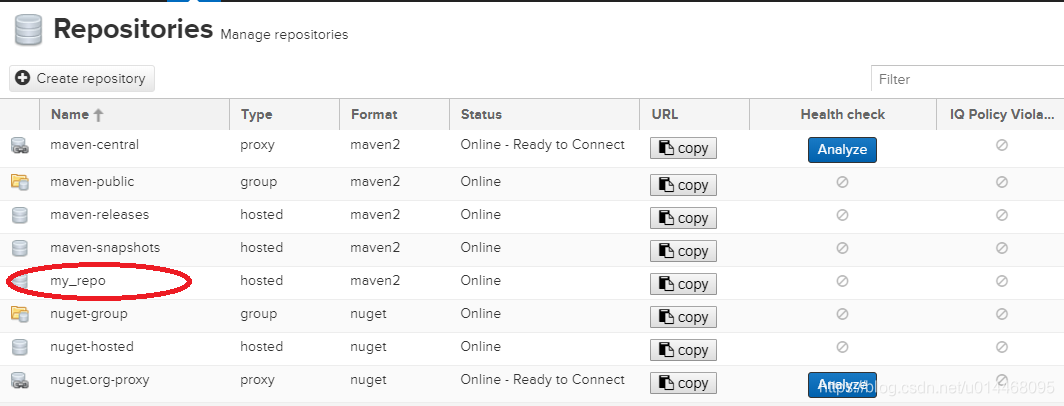
Task: Copy URL of maven-releases repository
Action: (x=683, y=218)
